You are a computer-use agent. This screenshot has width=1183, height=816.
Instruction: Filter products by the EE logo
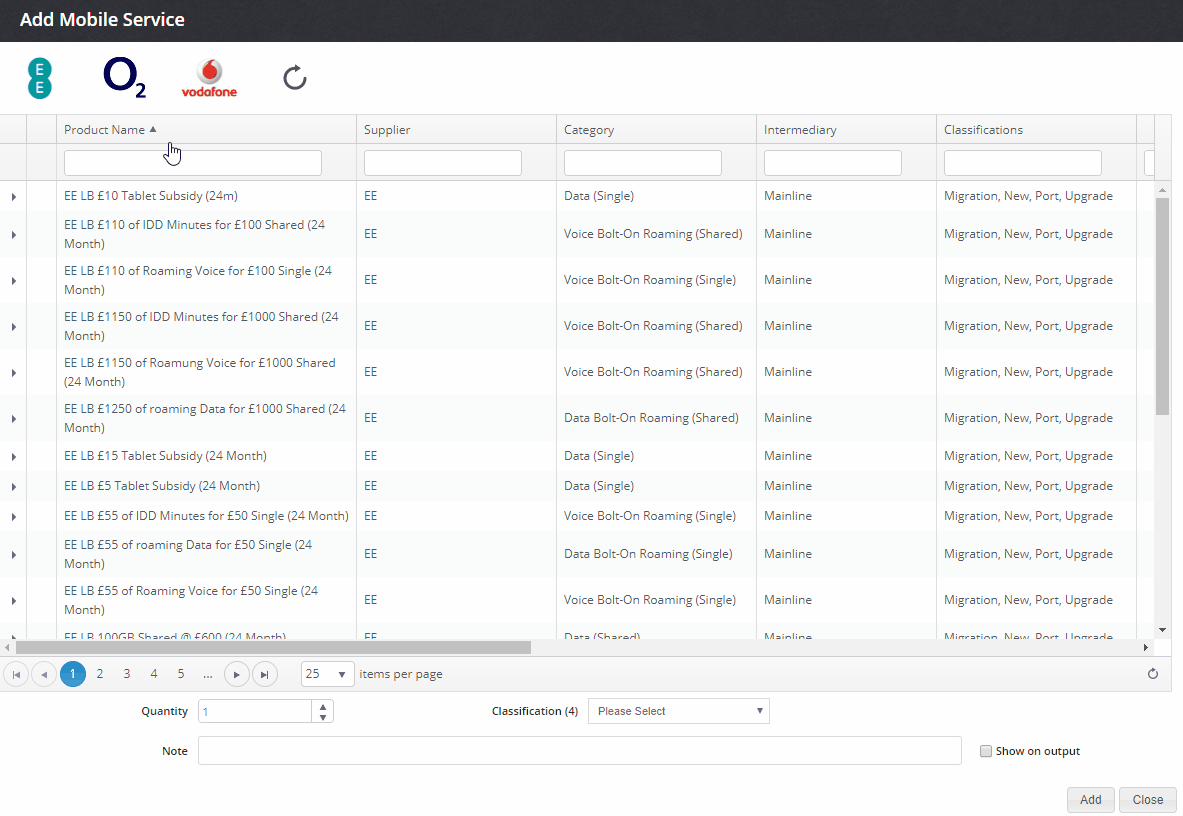click(x=40, y=78)
